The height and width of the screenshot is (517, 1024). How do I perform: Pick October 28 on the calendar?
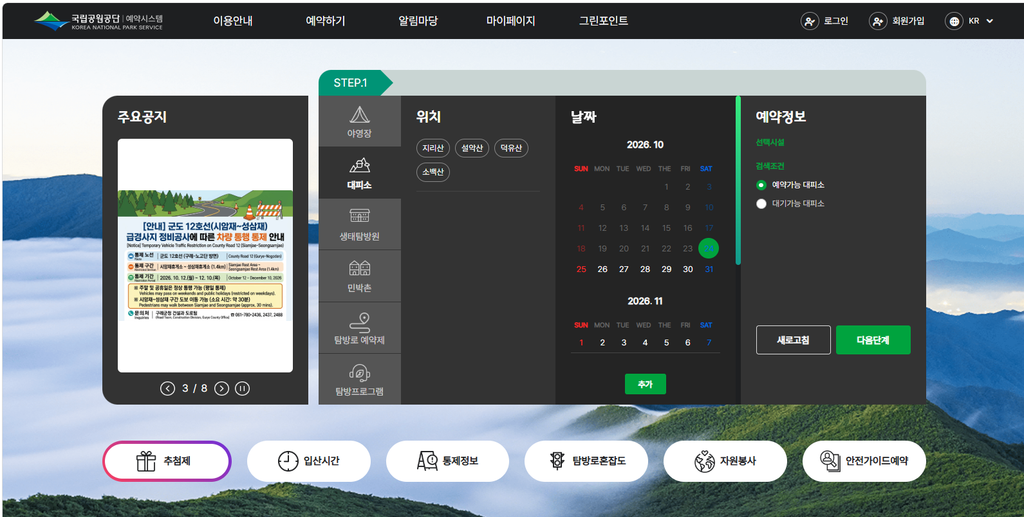[645, 269]
